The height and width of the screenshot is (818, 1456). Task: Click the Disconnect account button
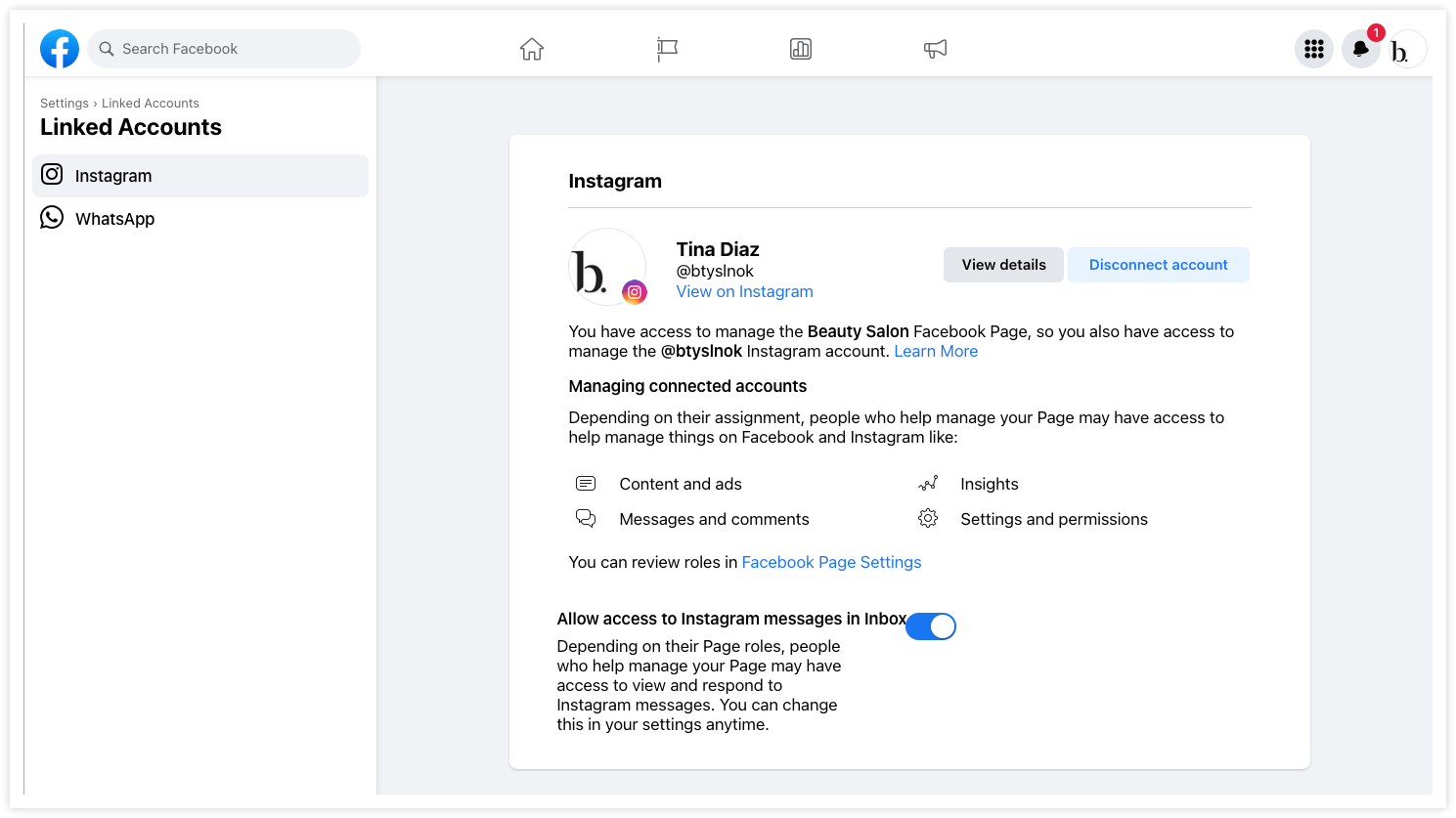pyautogui.click(x=1159, y=265)
